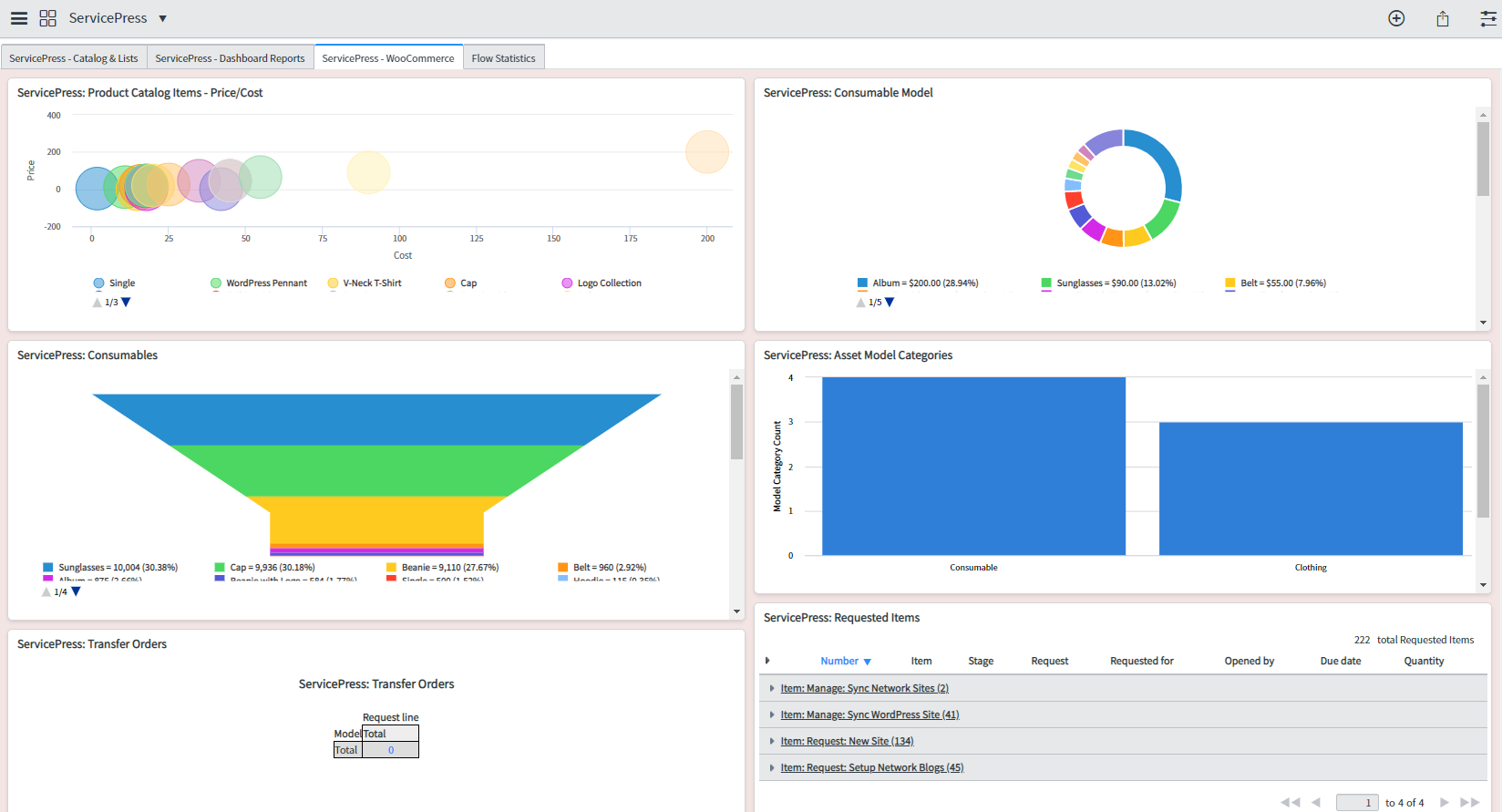Go to next page of Requested Items
Image resolution: width=1502 pixels, height=812 pixels.
[x=1444, y=802]
